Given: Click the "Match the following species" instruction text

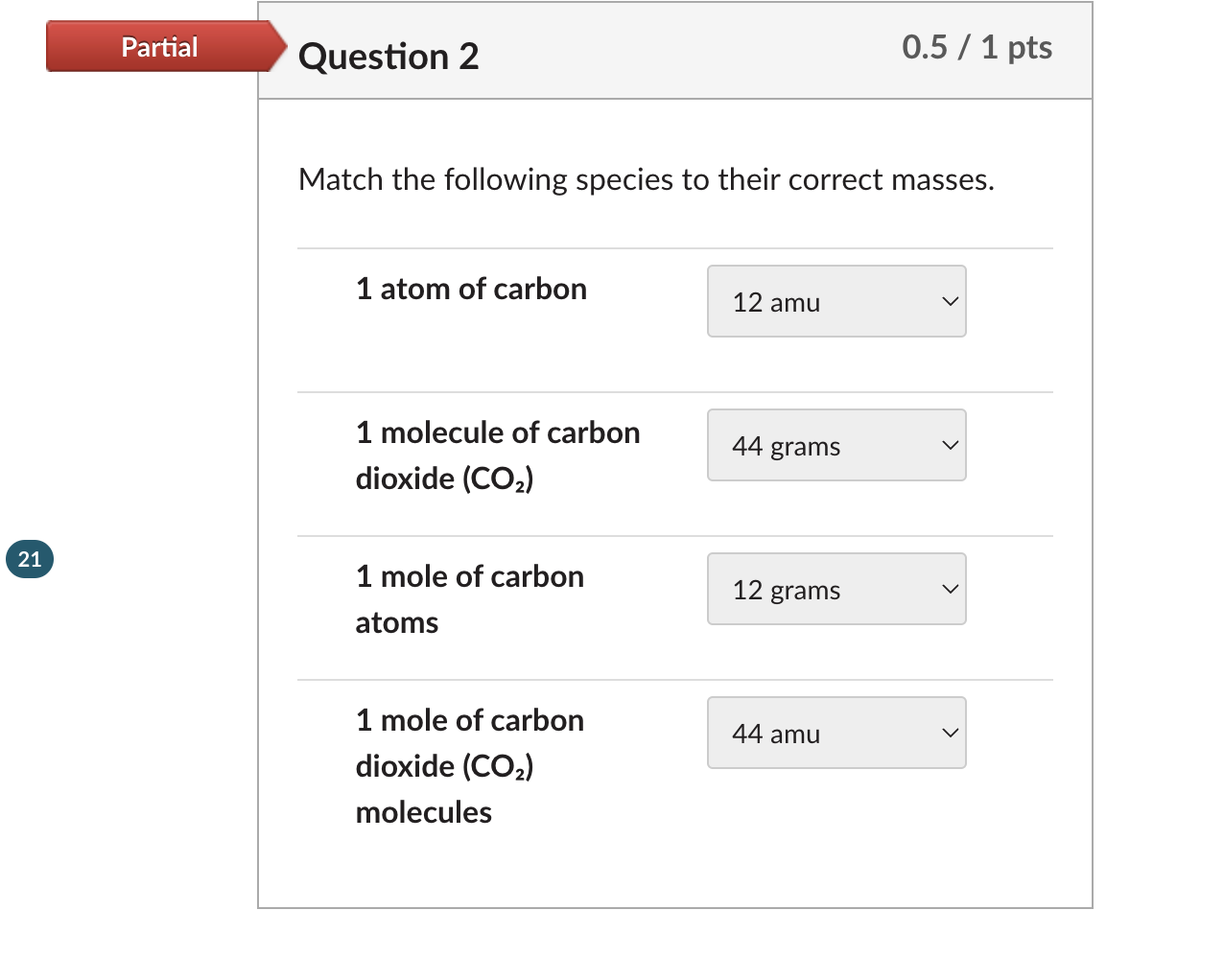Looking at the screenshot, I should click(646, 179).
